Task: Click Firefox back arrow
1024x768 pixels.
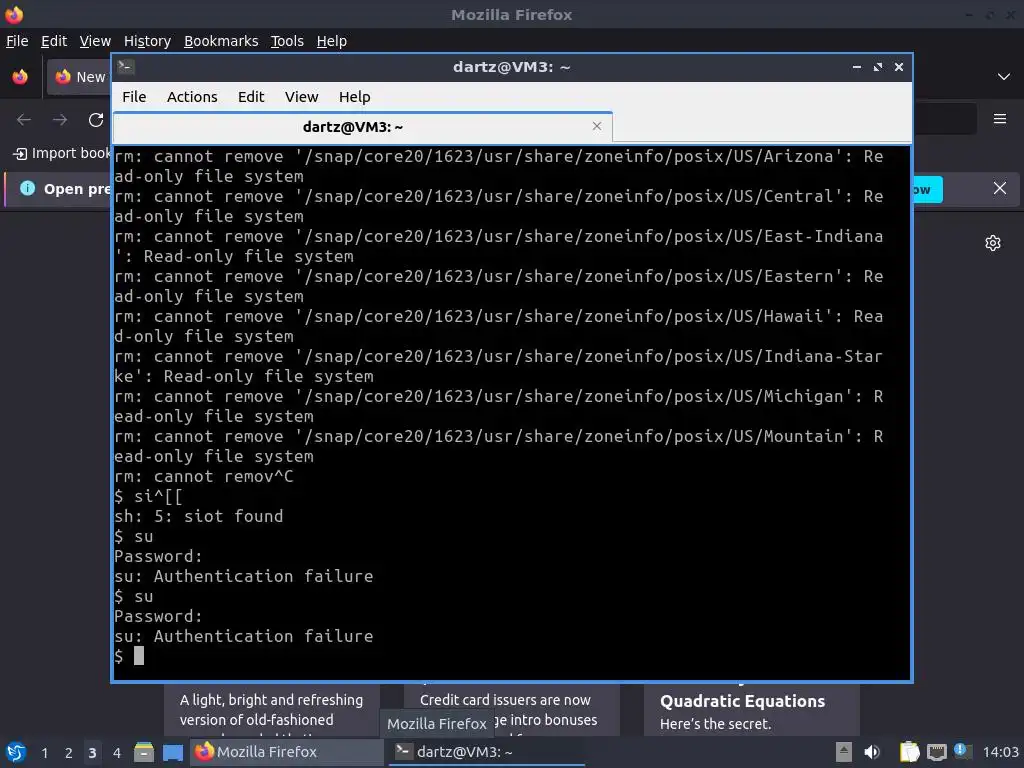Action: point(24,120)
